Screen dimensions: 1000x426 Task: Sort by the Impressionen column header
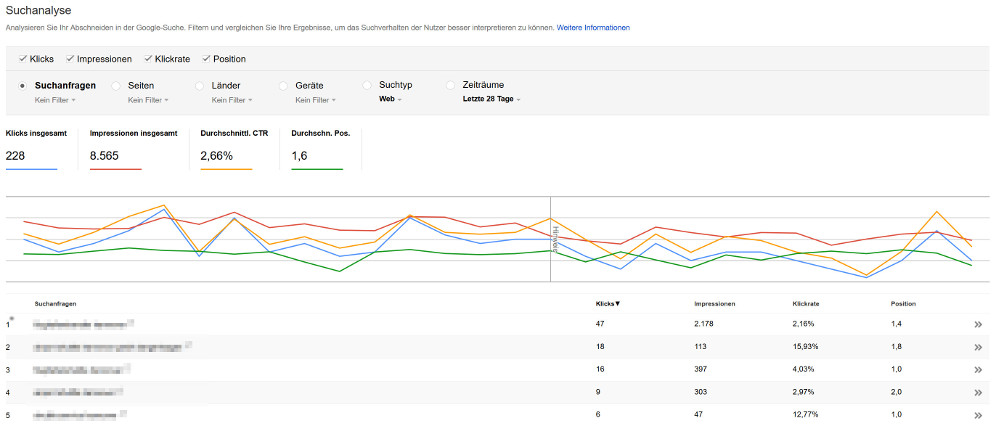pos(717,303)
